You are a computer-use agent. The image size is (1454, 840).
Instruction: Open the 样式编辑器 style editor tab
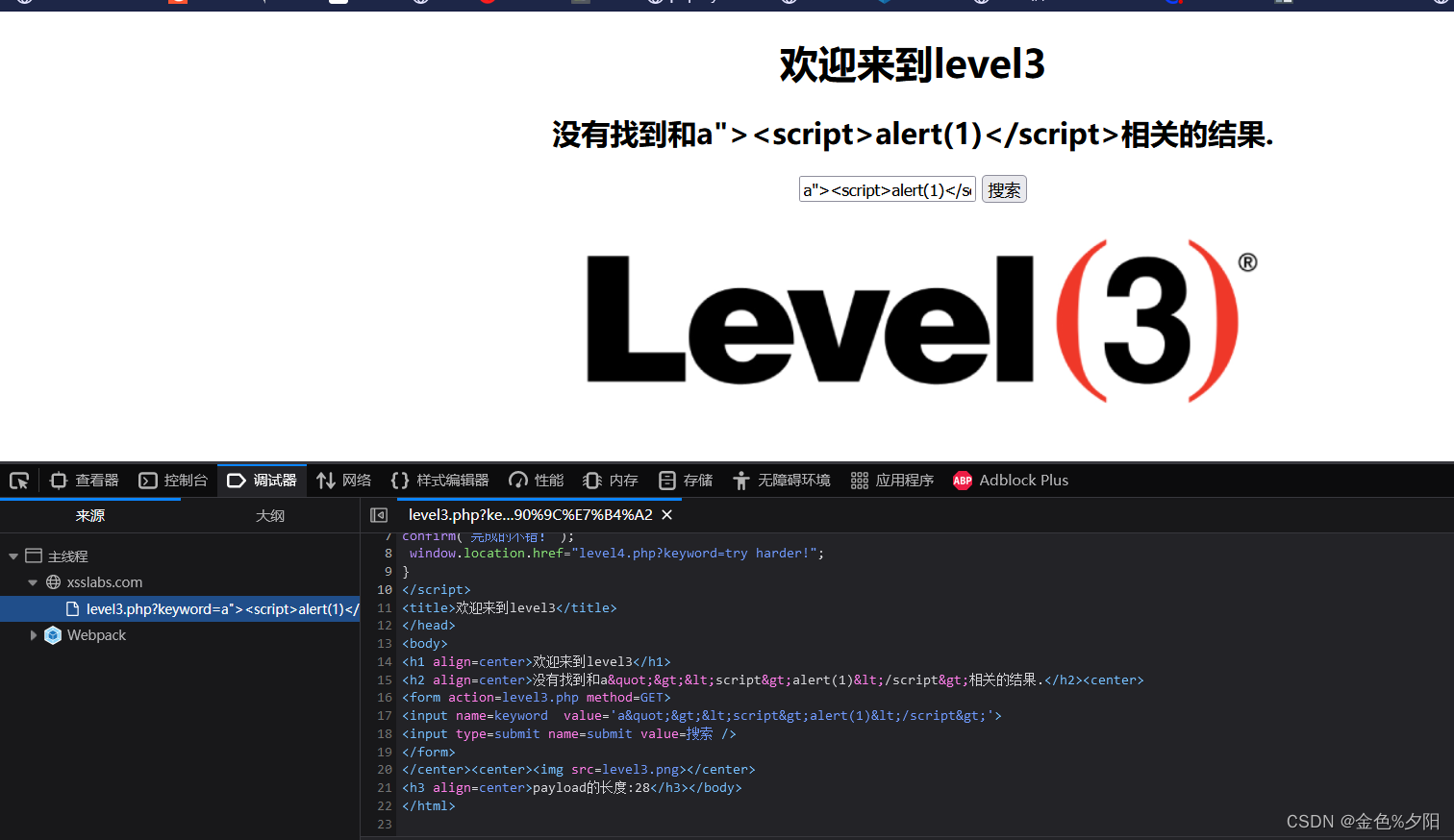(440, 481)
